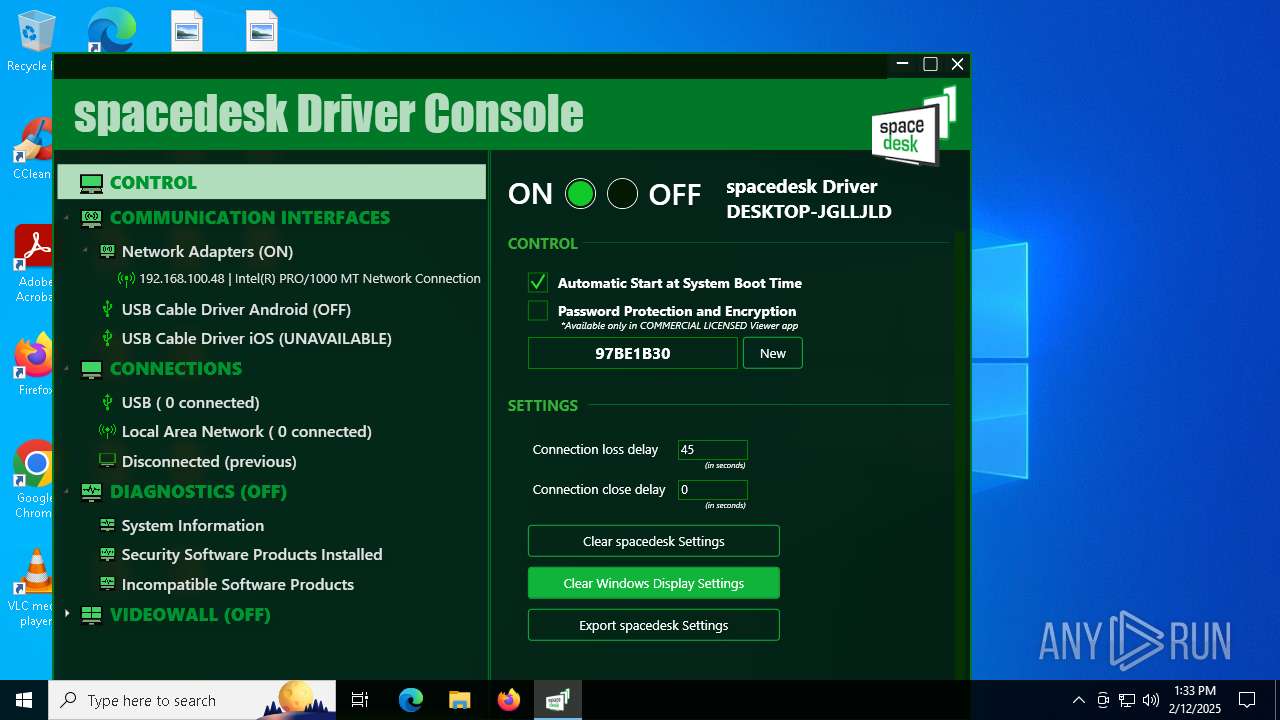Select the CONTROL tree item

272,182
